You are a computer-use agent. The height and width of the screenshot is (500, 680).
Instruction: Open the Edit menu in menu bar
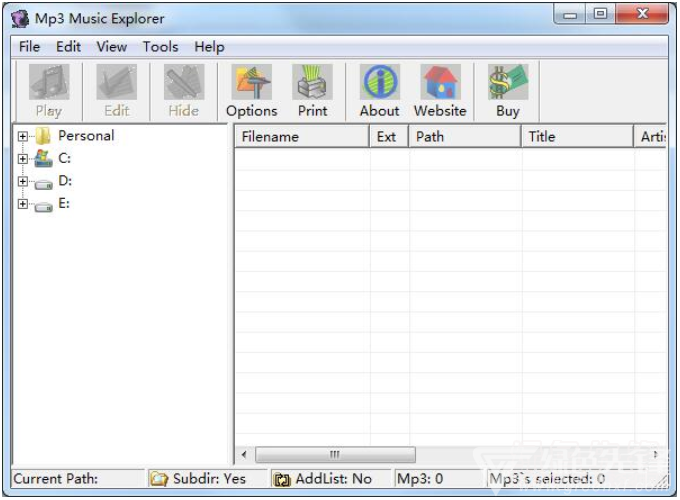[x=69, y=46]
